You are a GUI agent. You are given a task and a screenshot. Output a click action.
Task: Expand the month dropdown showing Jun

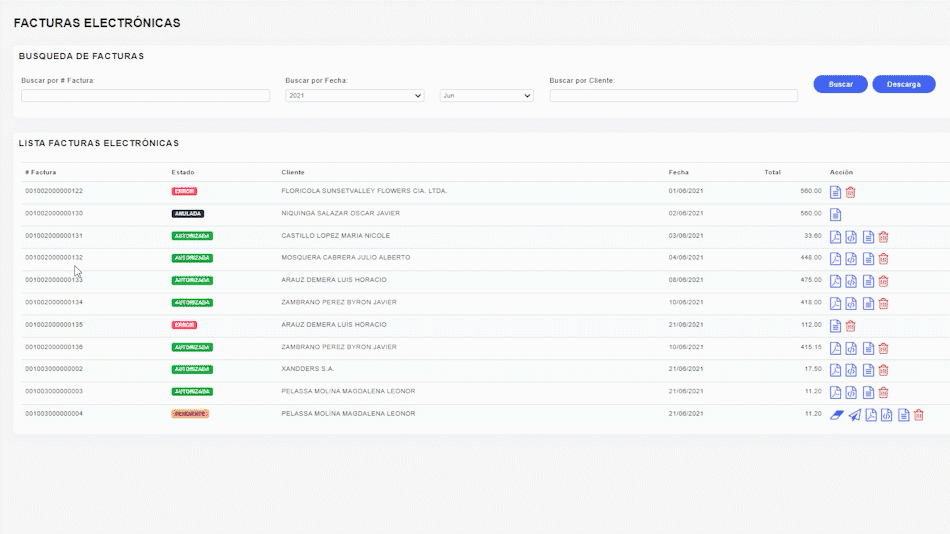coord(486,96)
